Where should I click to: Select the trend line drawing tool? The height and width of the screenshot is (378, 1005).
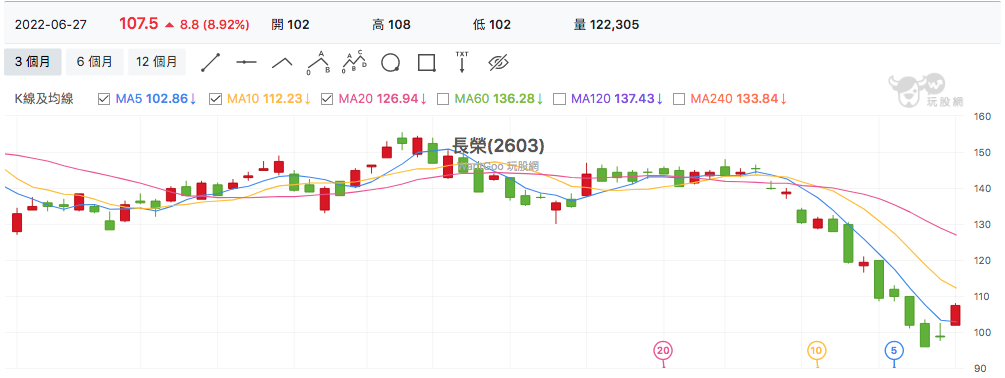click(x=211, y=62)
